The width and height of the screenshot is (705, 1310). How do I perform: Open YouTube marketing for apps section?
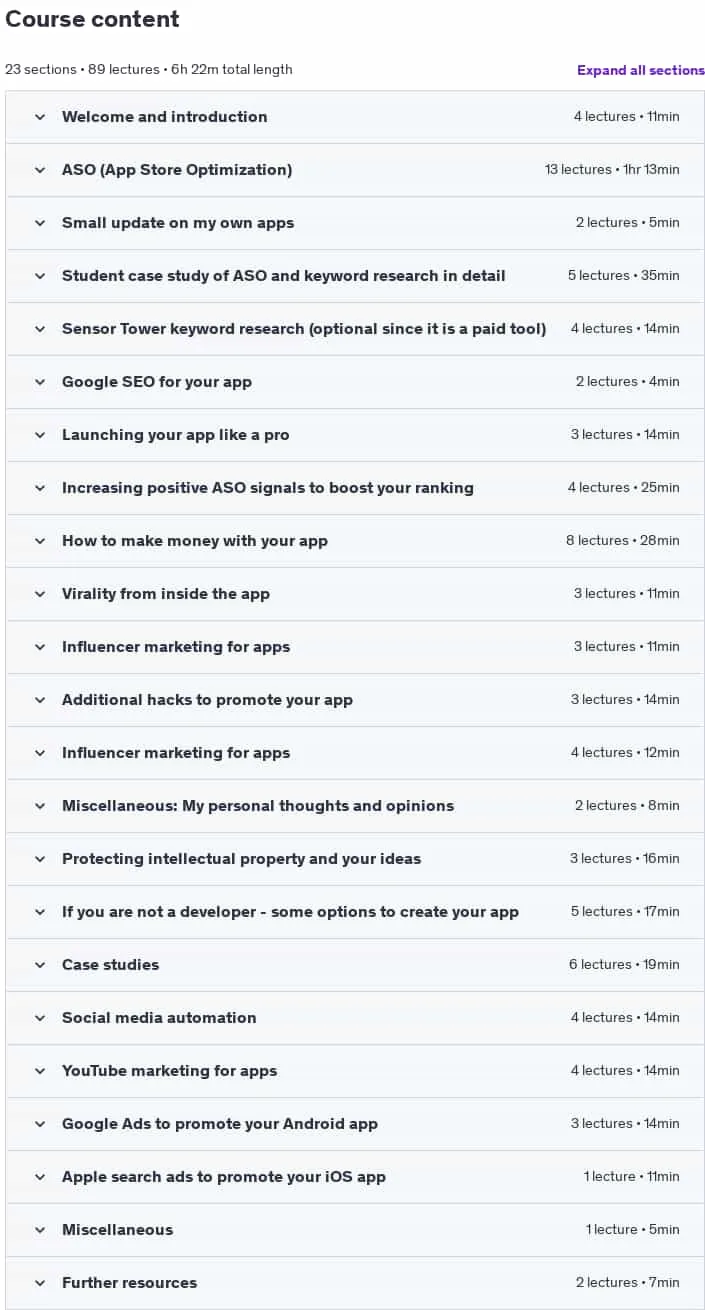coord(355,1071)
